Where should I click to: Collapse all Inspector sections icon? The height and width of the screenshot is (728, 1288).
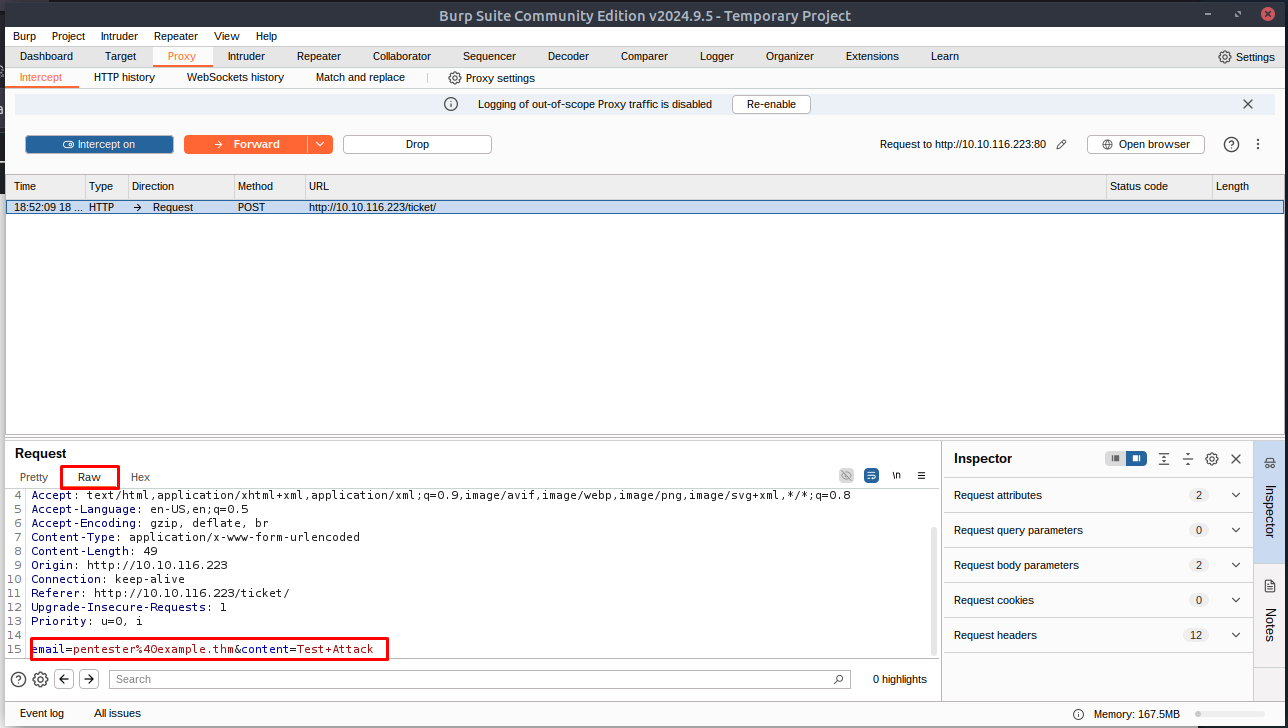1188,459
